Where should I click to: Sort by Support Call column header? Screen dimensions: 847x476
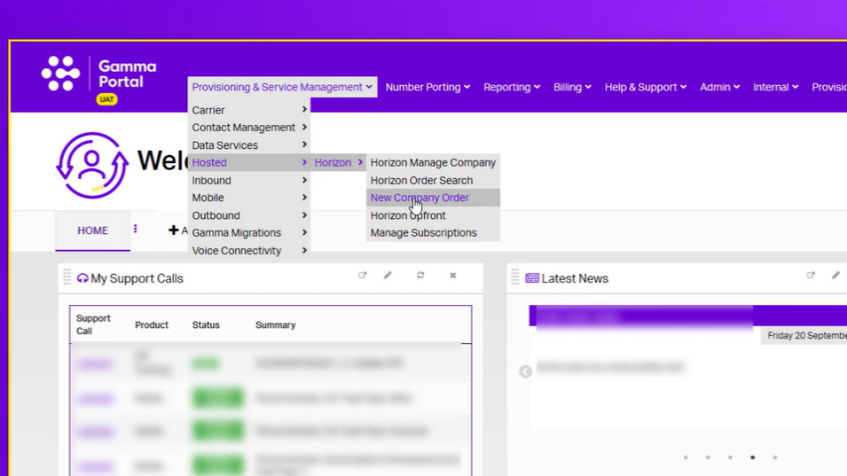pyautogui.click(x=93, y=324)
